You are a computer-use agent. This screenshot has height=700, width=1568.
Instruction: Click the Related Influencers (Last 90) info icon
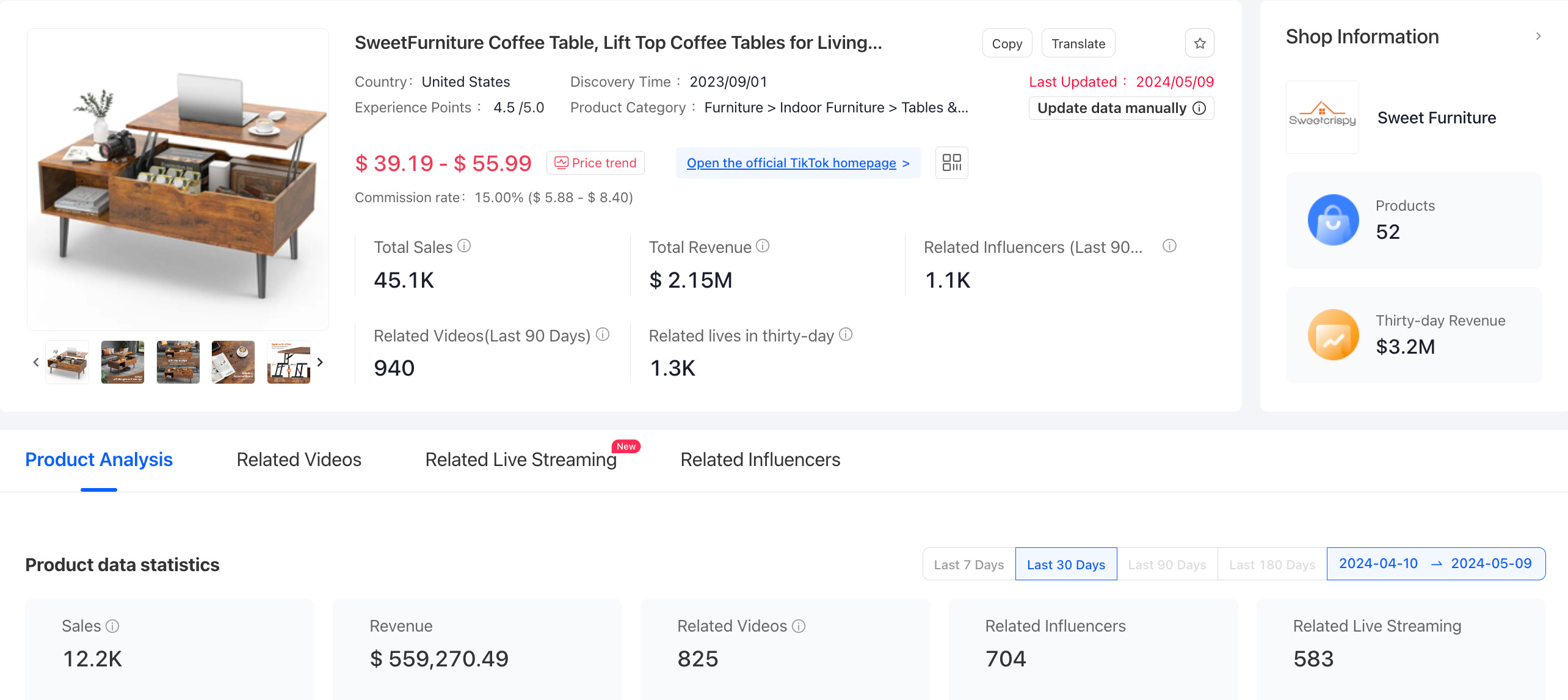(x=1169, y=246)
